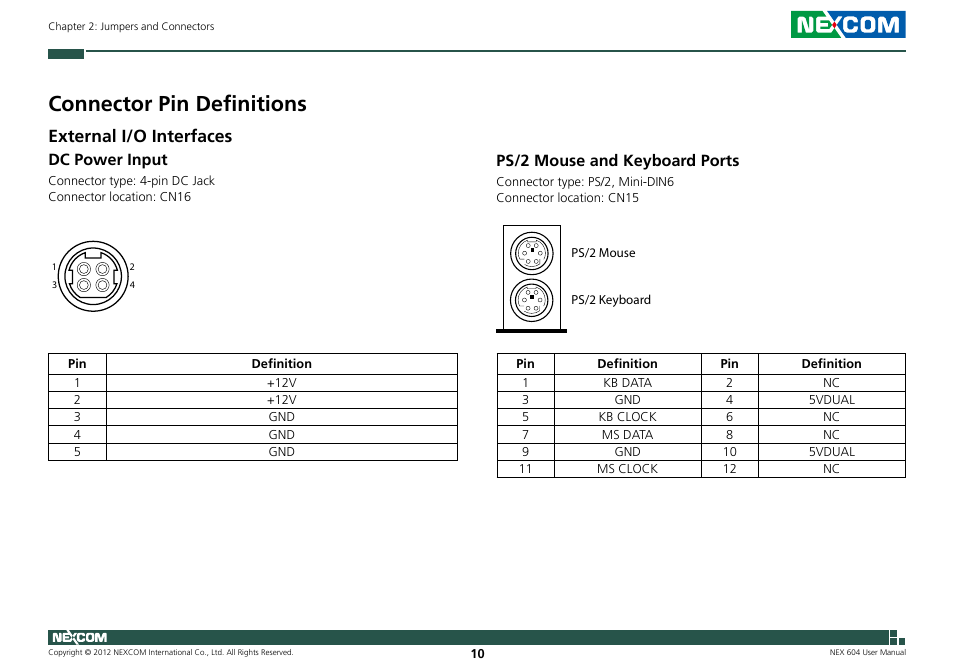This screenshot has height=672, width=954.
Task: Click the 'GND' cell for PS/2 pin 9
Action: pos(627,452)
